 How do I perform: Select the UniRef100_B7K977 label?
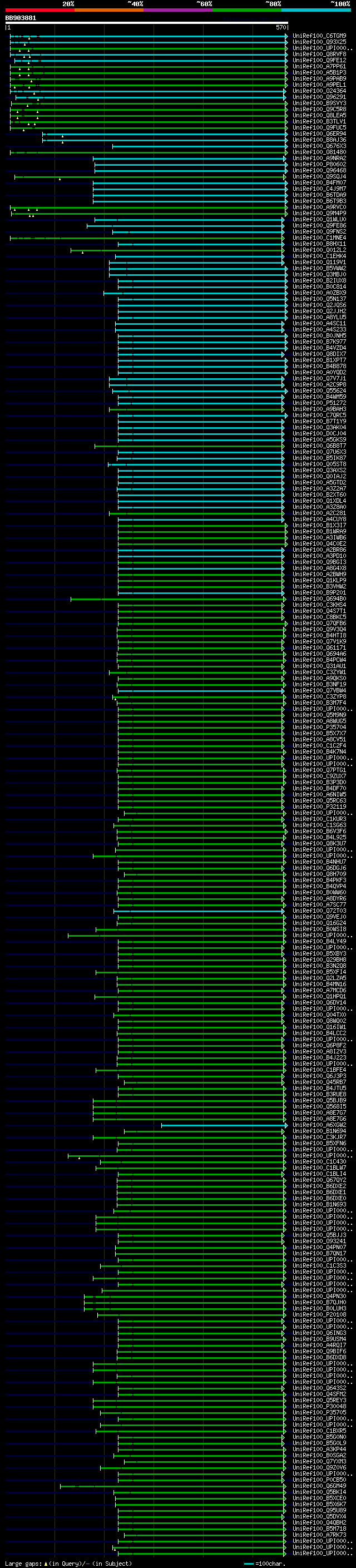tap(319, 342)
